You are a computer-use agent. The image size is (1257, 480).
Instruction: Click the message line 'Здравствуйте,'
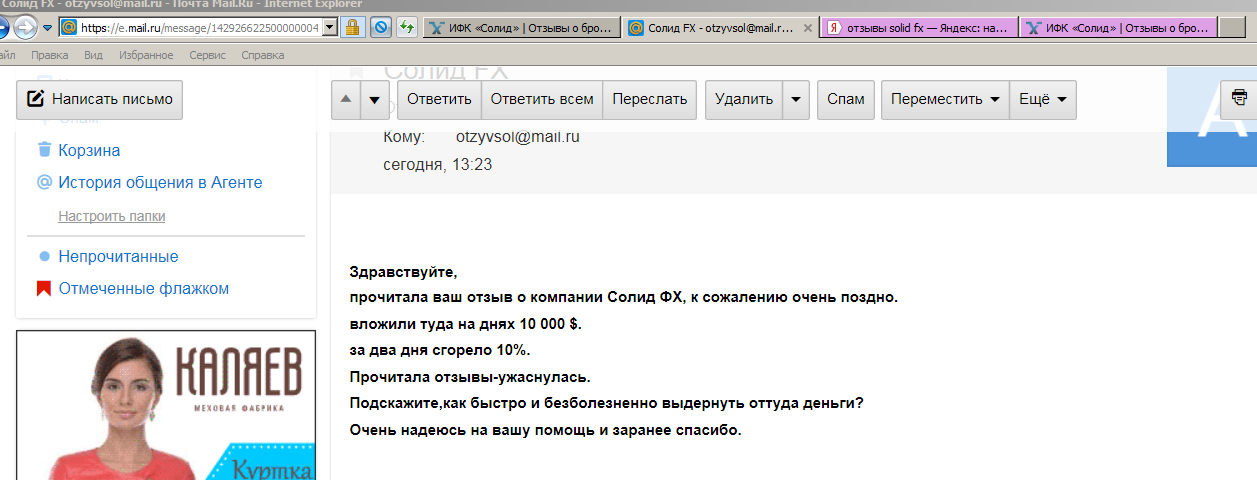click(x=404, y=272)
